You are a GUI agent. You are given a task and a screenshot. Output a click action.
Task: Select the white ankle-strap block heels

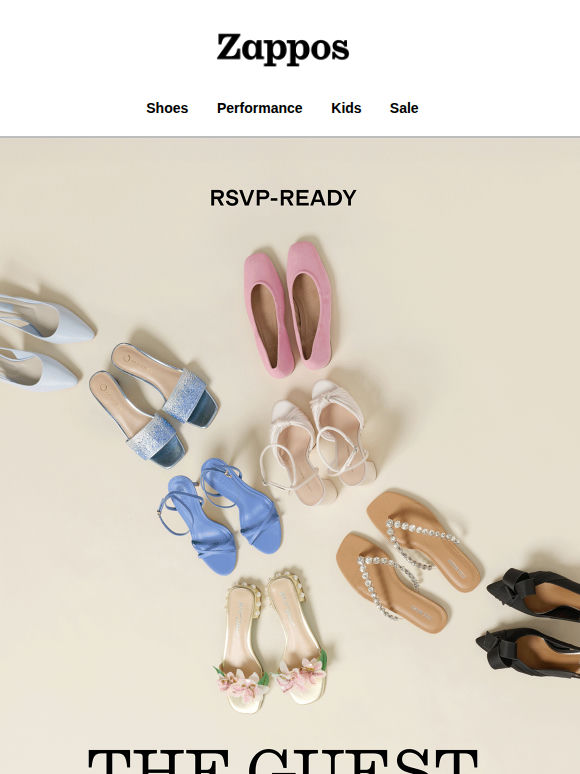[318, 442]
